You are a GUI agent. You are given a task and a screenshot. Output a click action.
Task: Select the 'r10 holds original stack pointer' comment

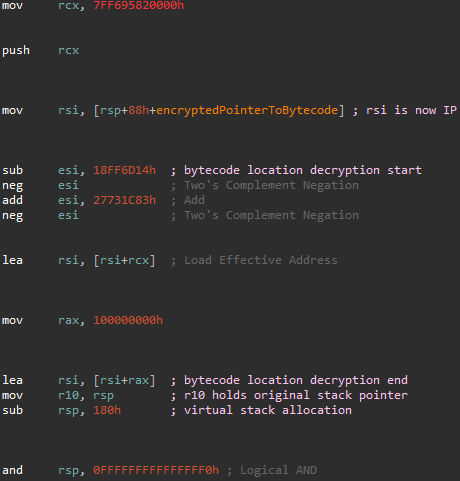click(x=296, y=395)
